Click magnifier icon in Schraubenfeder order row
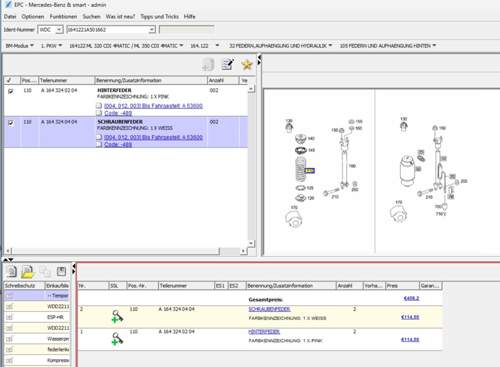This screenshot has width=500, height=367. (117, 316)
